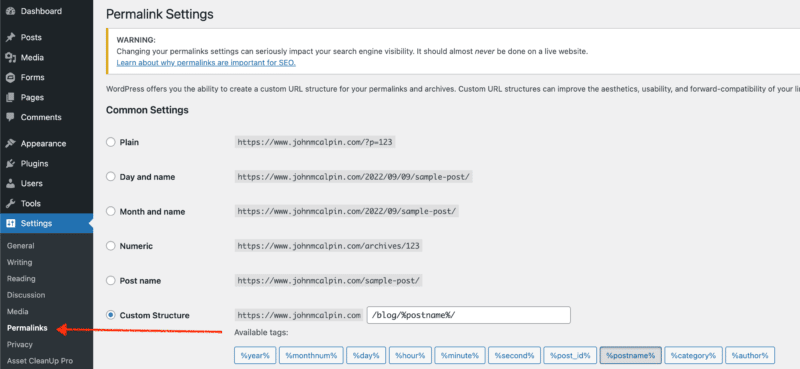
Task: Click the Permalink Settings page heading
Action: point(160,14)
